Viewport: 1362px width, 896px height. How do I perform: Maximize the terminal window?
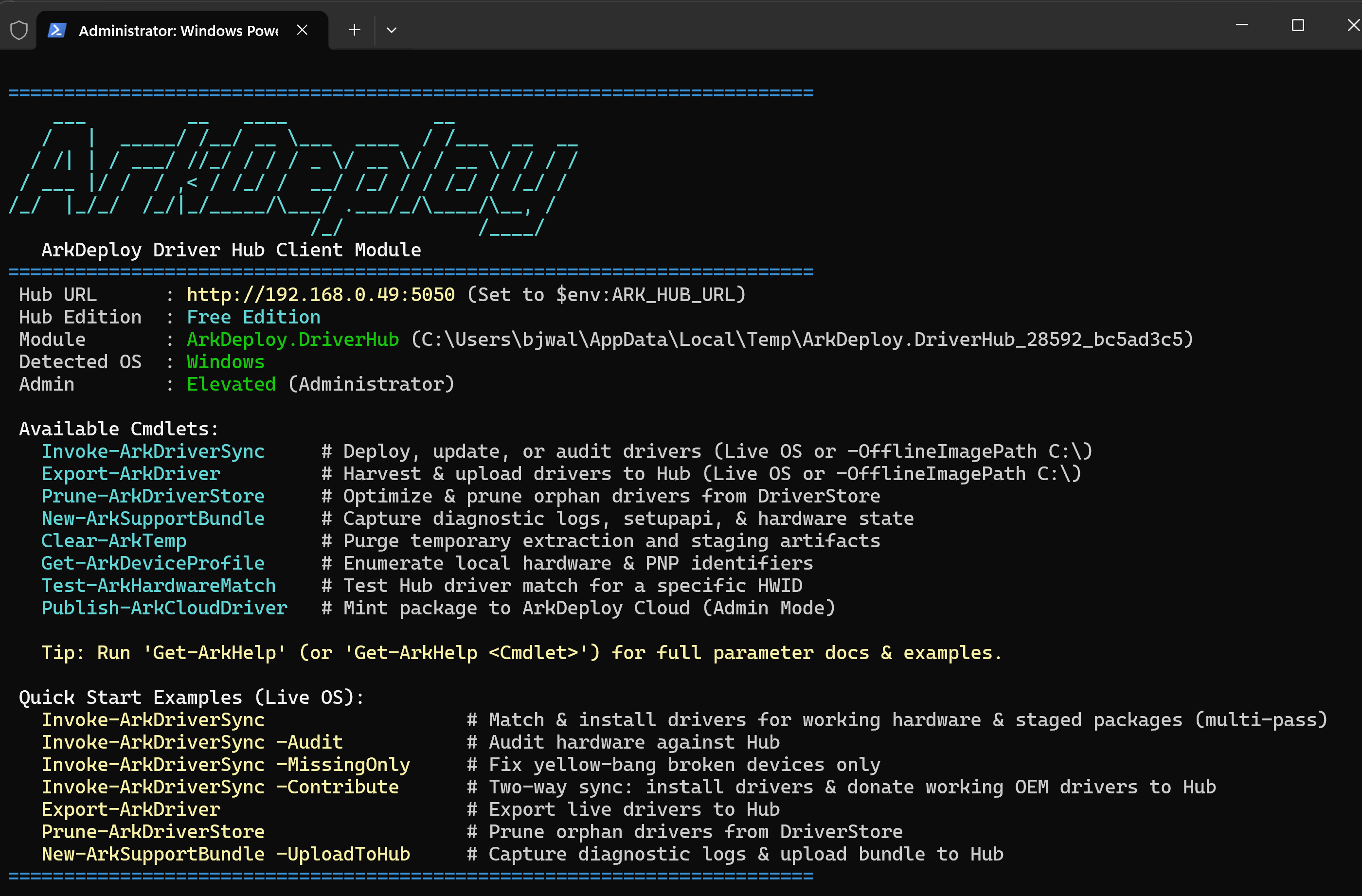1298,25
